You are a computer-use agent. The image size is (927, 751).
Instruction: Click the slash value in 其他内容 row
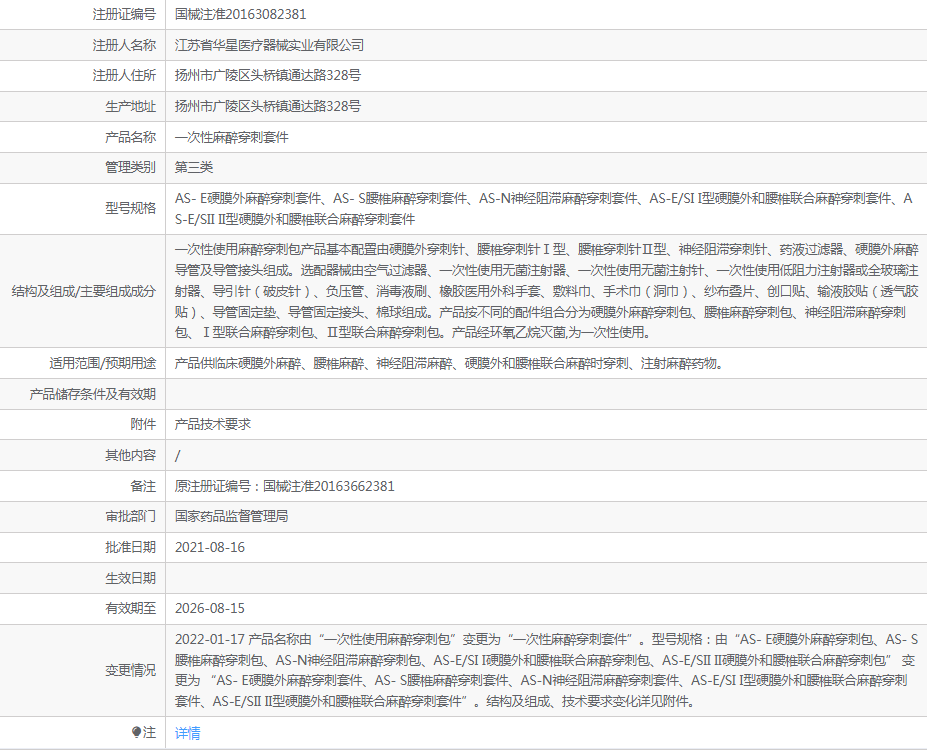pyautogui.click(x=178, y=455)
